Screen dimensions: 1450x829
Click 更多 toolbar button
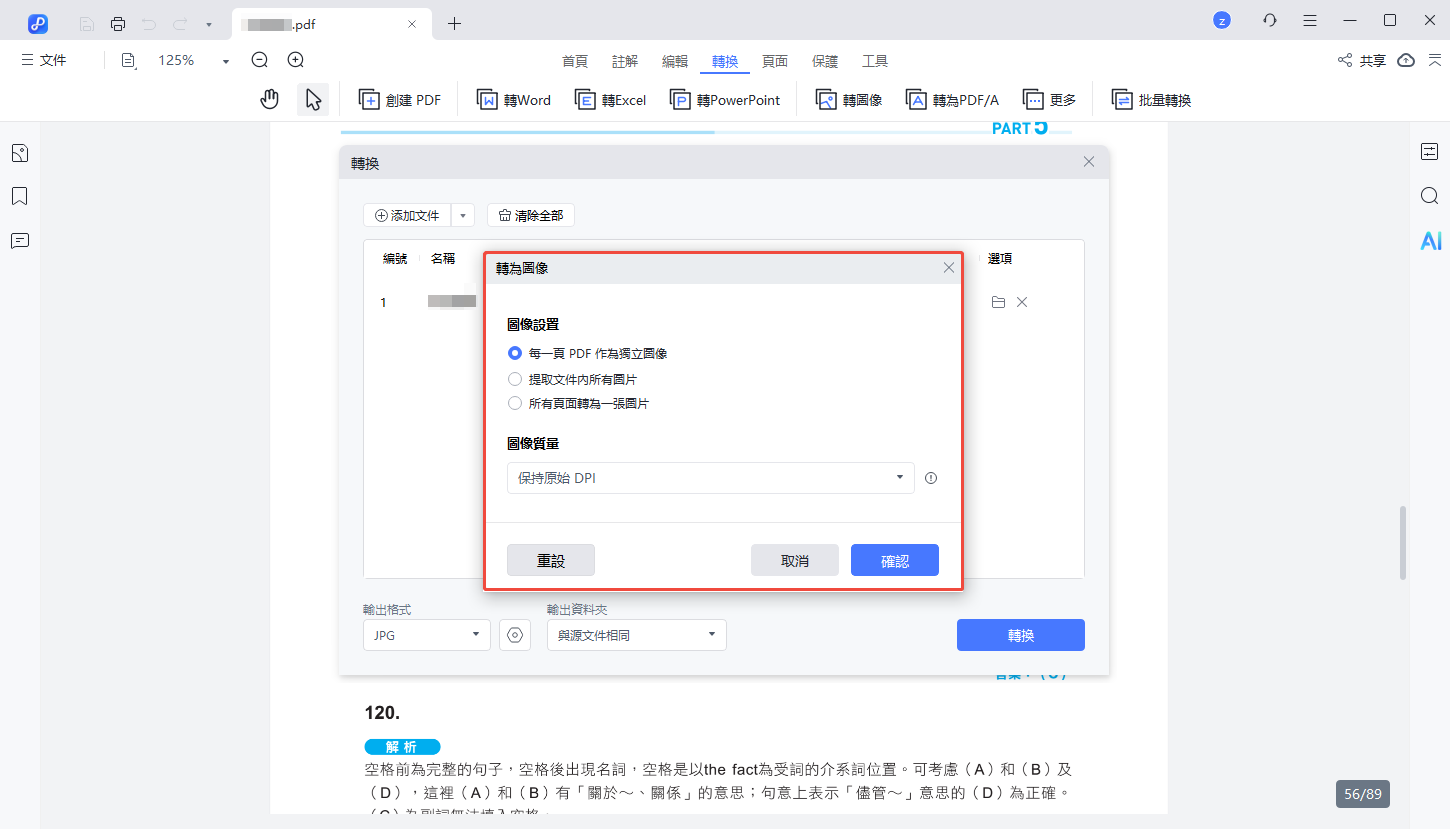point(1049,100)
